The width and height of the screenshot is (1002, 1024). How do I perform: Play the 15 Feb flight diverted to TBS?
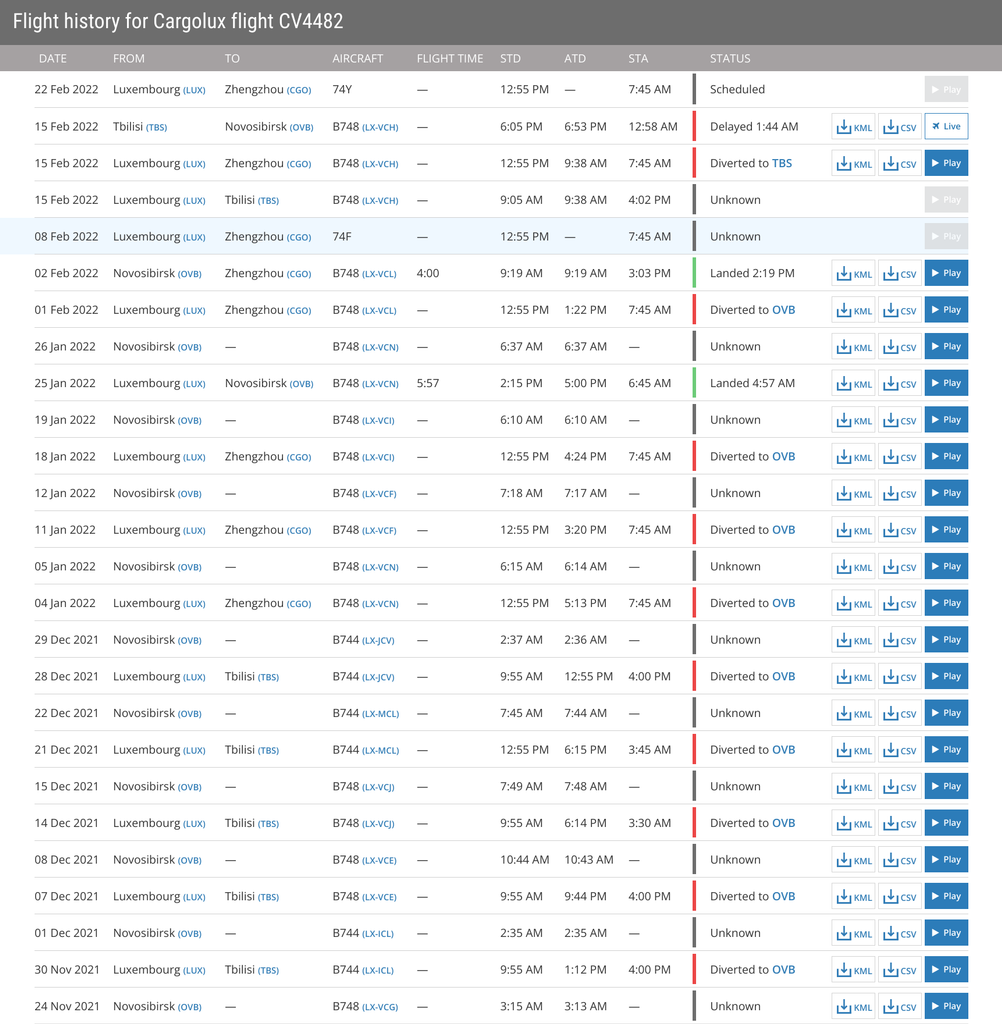point(946,163)
